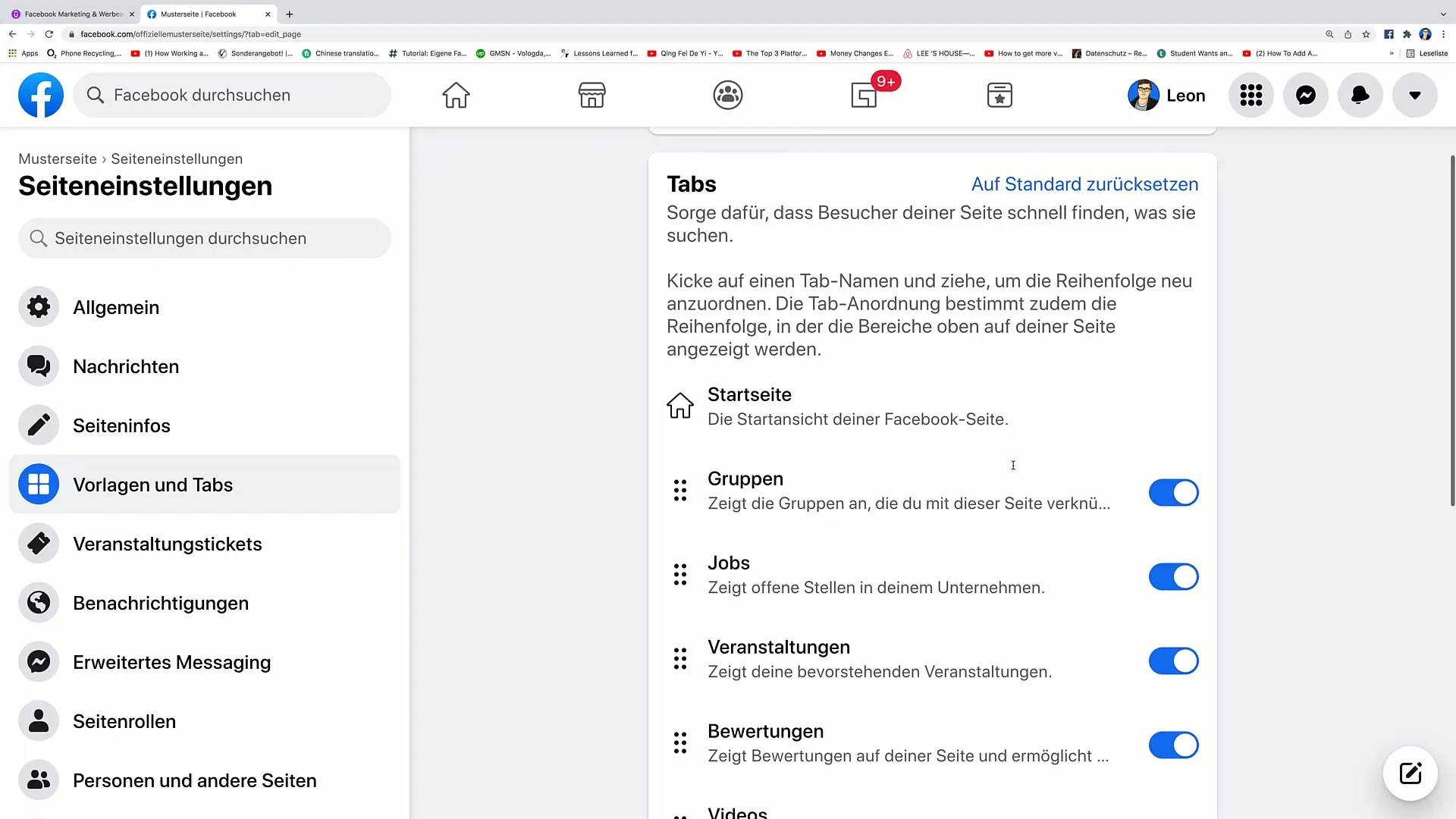Open a new browser tab
Screen dimensions: 1456x819
click(x=289, y=14)
